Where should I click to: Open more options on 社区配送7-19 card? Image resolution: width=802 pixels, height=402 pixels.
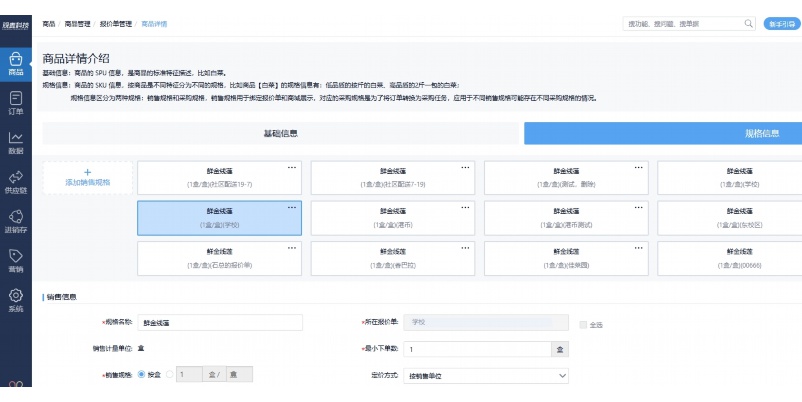(x=465, y=167)
